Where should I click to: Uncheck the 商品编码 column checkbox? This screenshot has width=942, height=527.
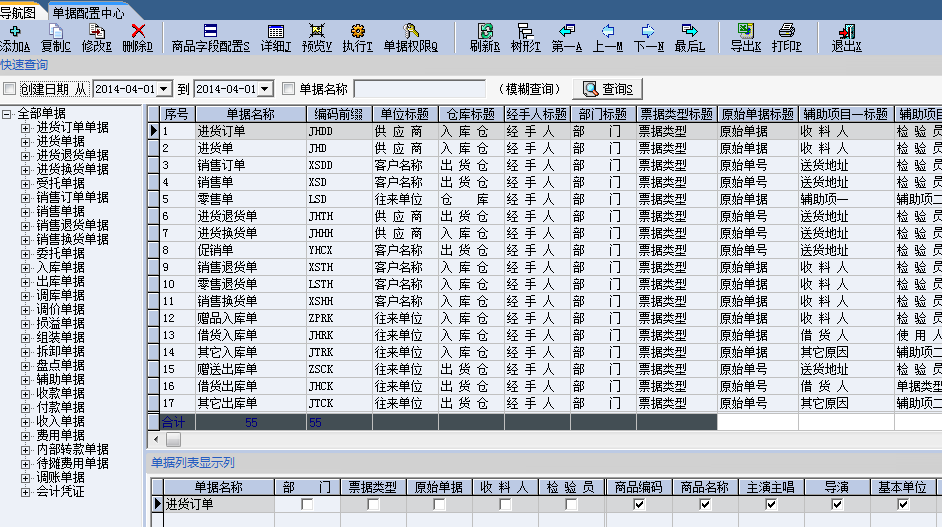click(x=638, y=505)
